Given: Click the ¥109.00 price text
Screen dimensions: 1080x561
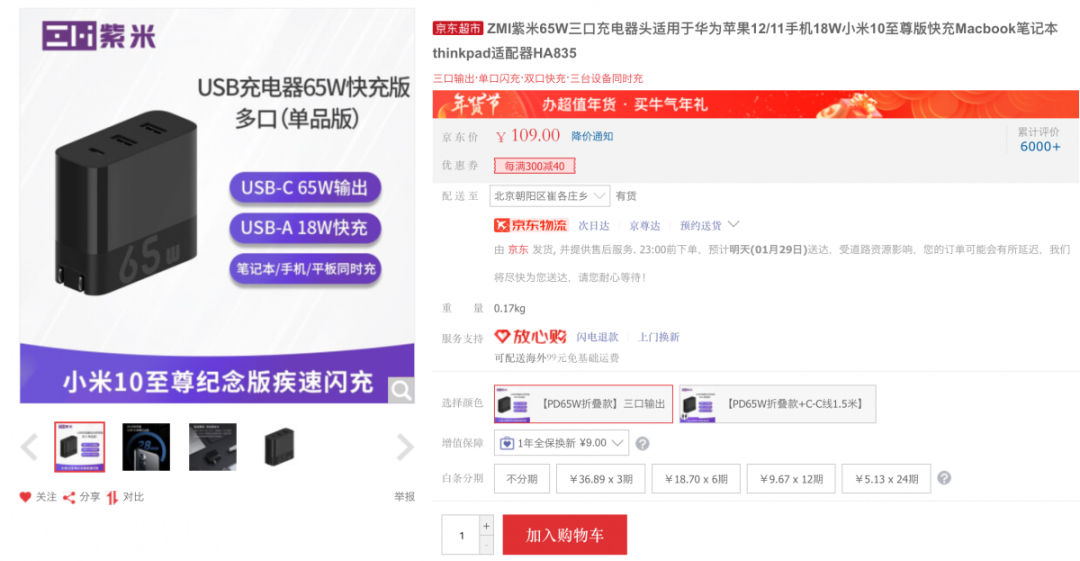Looking at the screenshot, I should [528, 136].
